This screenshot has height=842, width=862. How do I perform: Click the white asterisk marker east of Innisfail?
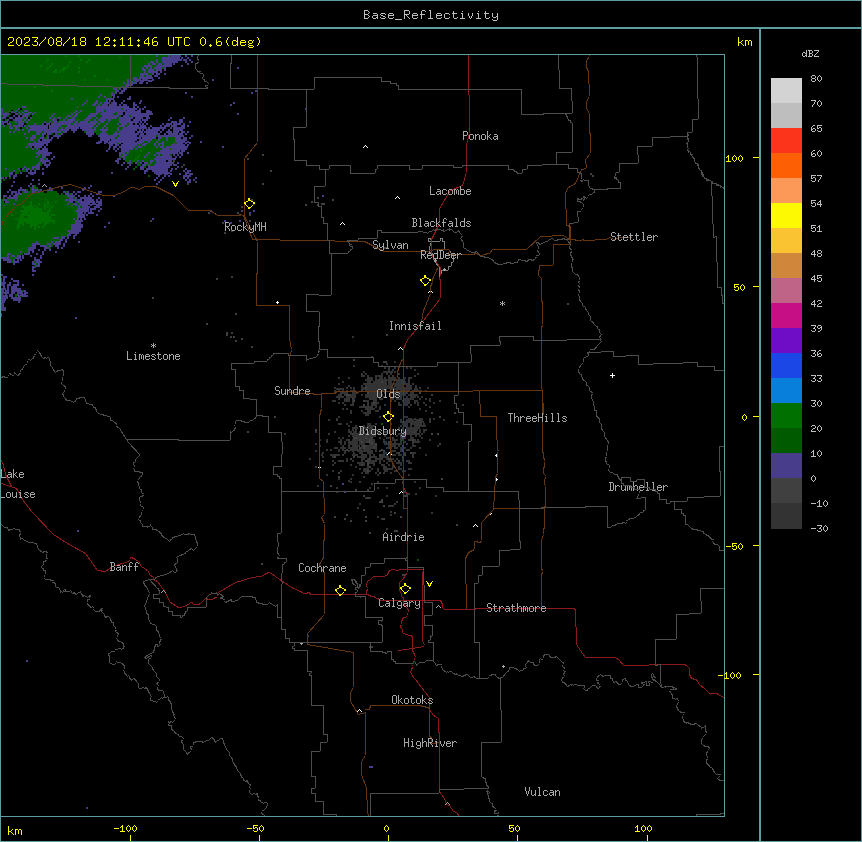tap(502, 303)
